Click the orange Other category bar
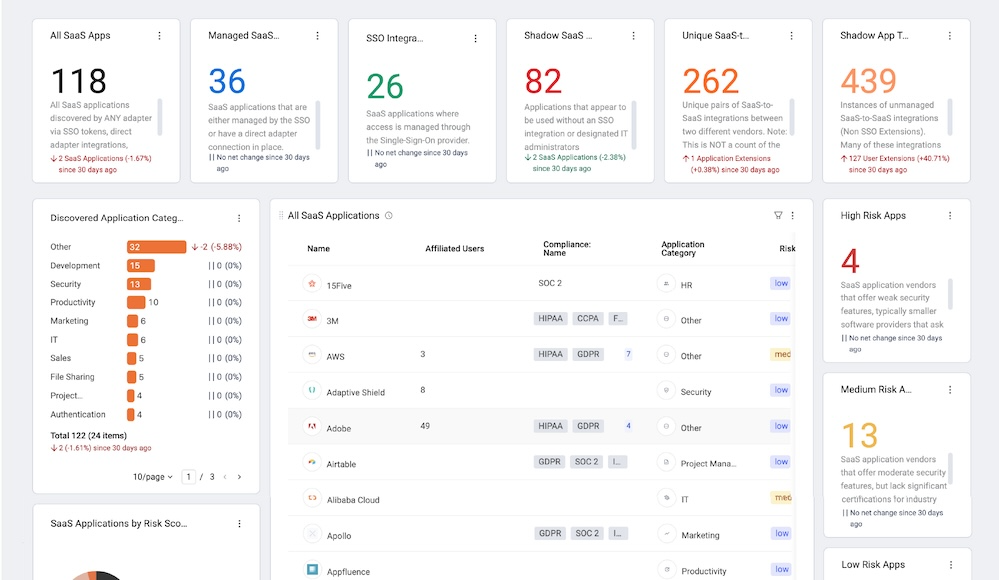Screen dimensions: 999x580 pos(156,247)
